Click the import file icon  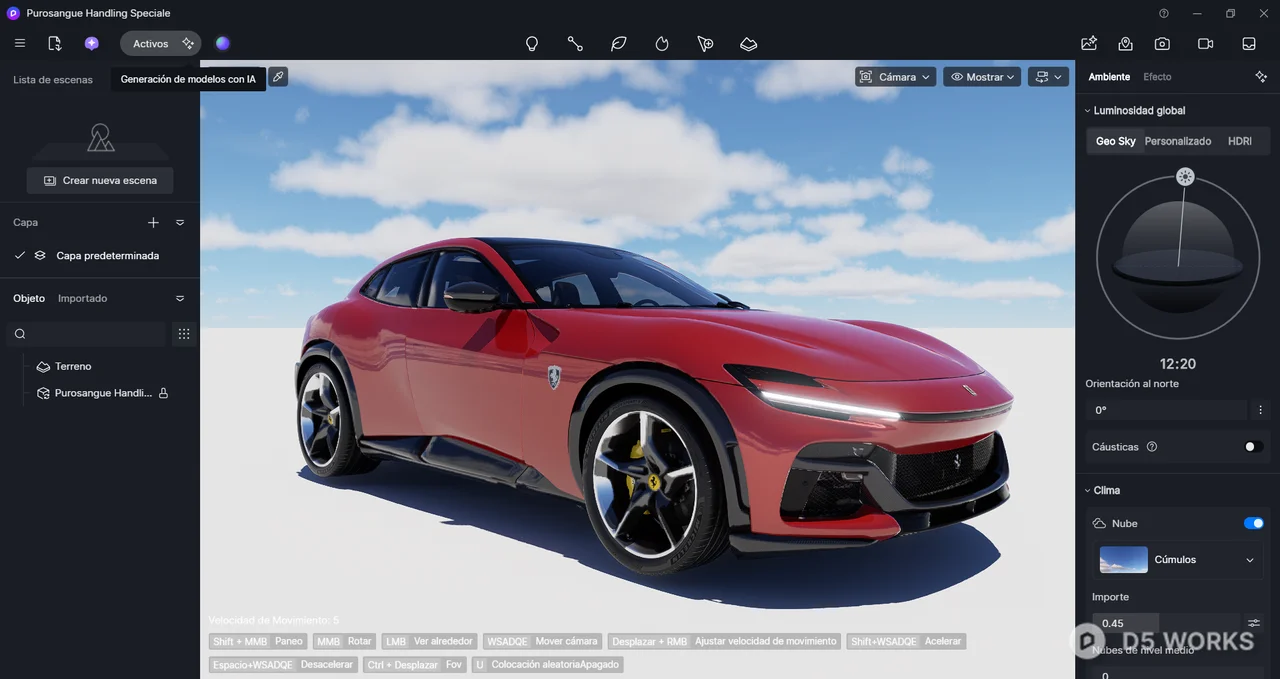click(55, 43)
